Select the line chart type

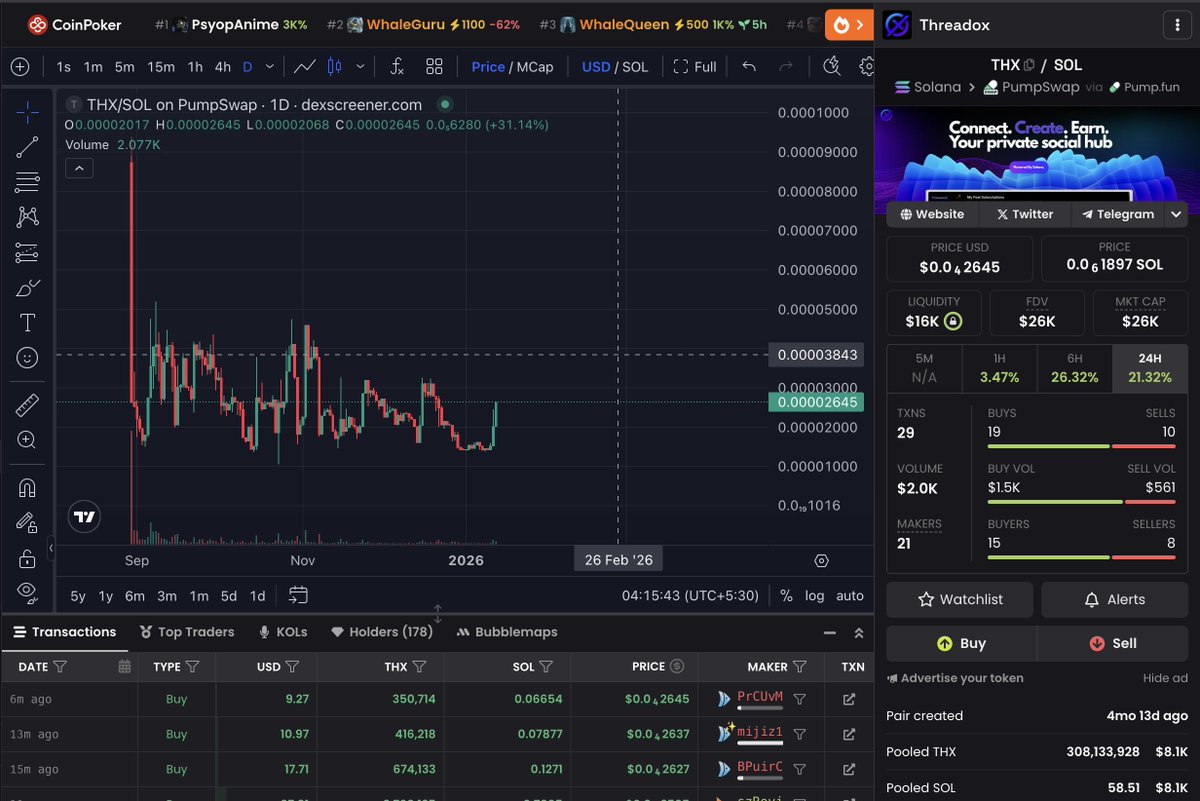pyautogui.click(x=305, y=67)
